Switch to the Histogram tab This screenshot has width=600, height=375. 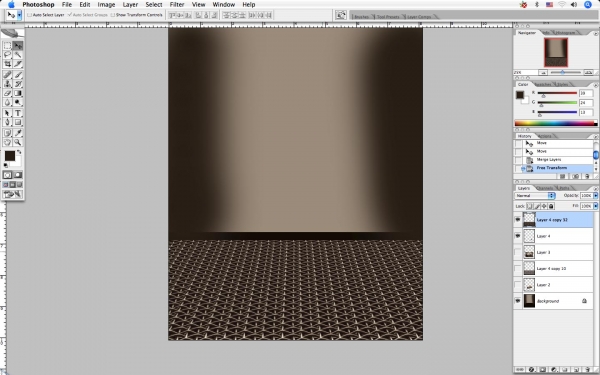click(x=566, y=33)
